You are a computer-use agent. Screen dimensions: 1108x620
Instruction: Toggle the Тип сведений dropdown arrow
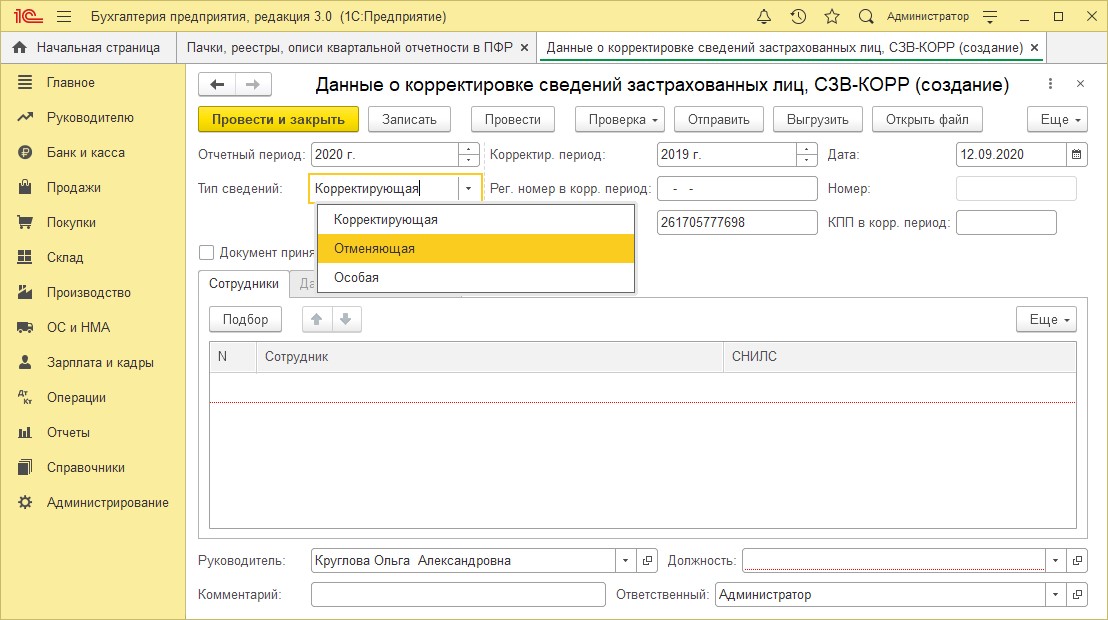click(x=468, y=188)
